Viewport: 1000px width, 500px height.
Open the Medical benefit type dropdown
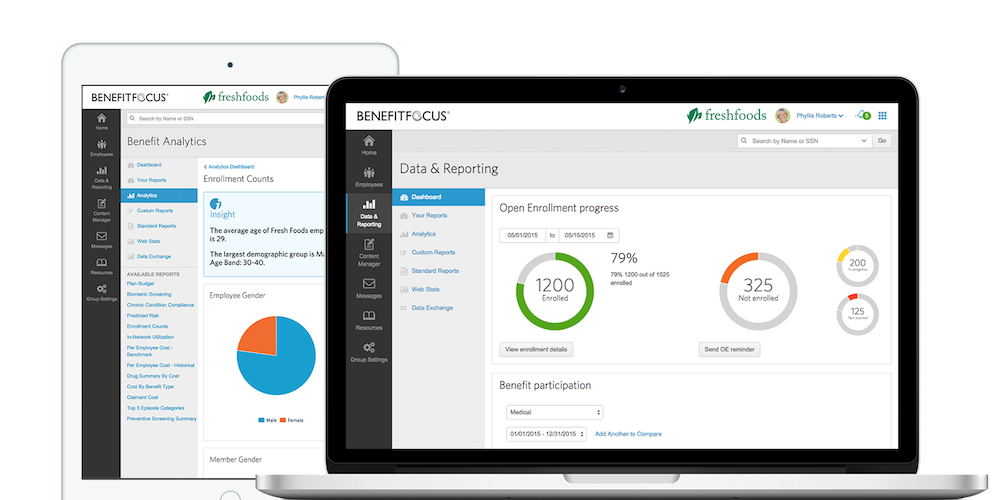(554, 412)
